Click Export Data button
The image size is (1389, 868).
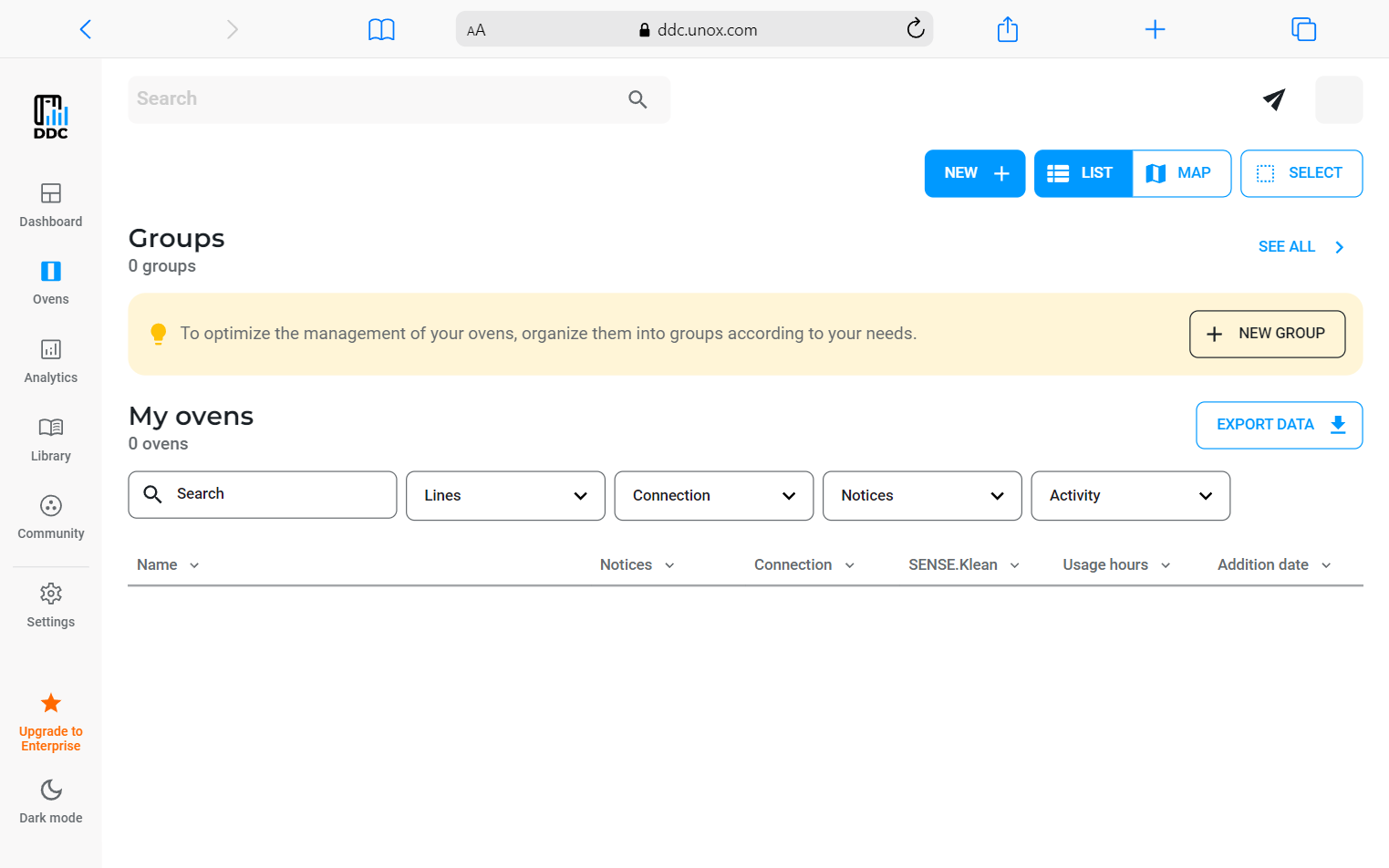1279,425
